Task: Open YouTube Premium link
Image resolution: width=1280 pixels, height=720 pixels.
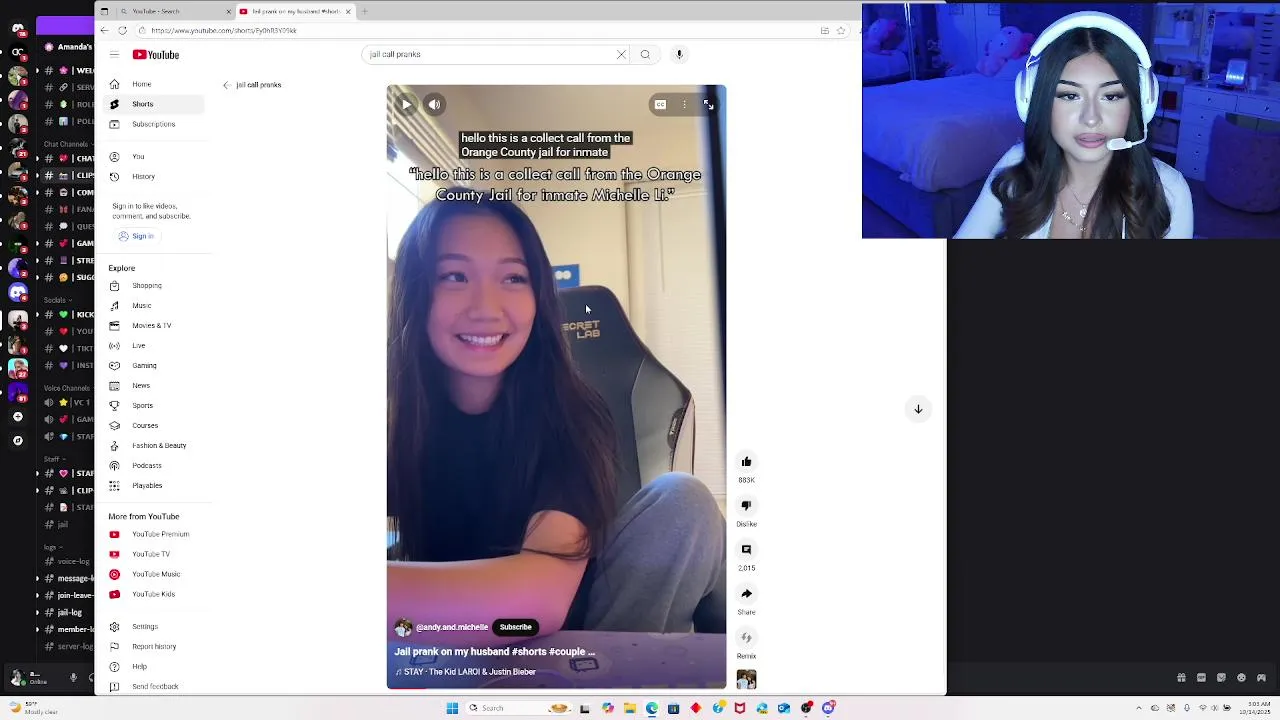Action: [x=160, y=534]
